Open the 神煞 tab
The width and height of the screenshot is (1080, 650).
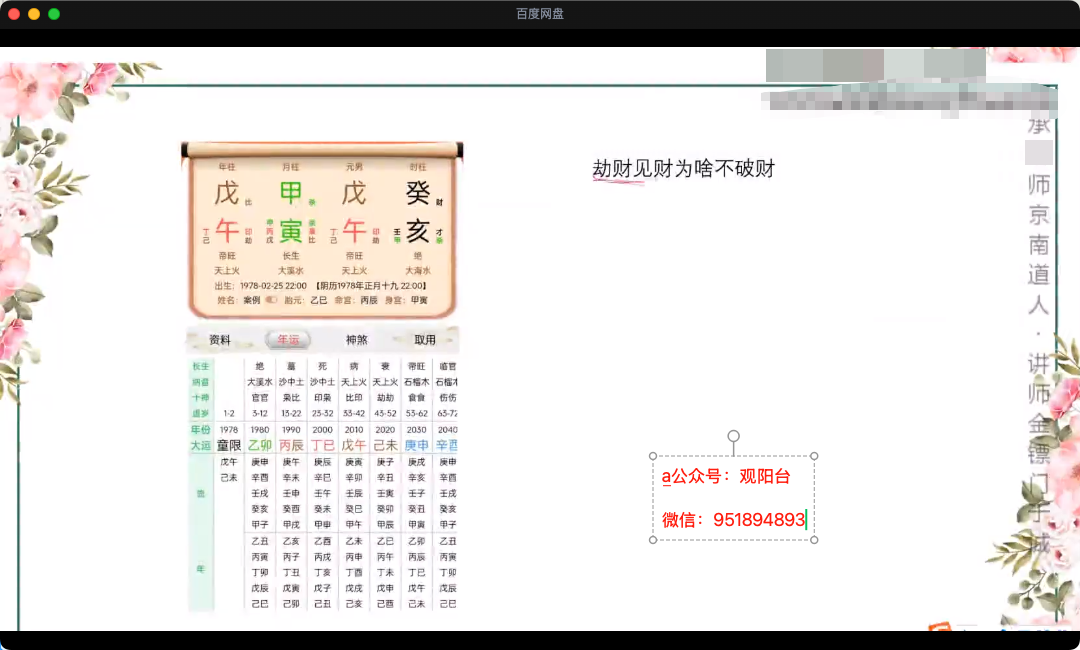pos(357,340)
